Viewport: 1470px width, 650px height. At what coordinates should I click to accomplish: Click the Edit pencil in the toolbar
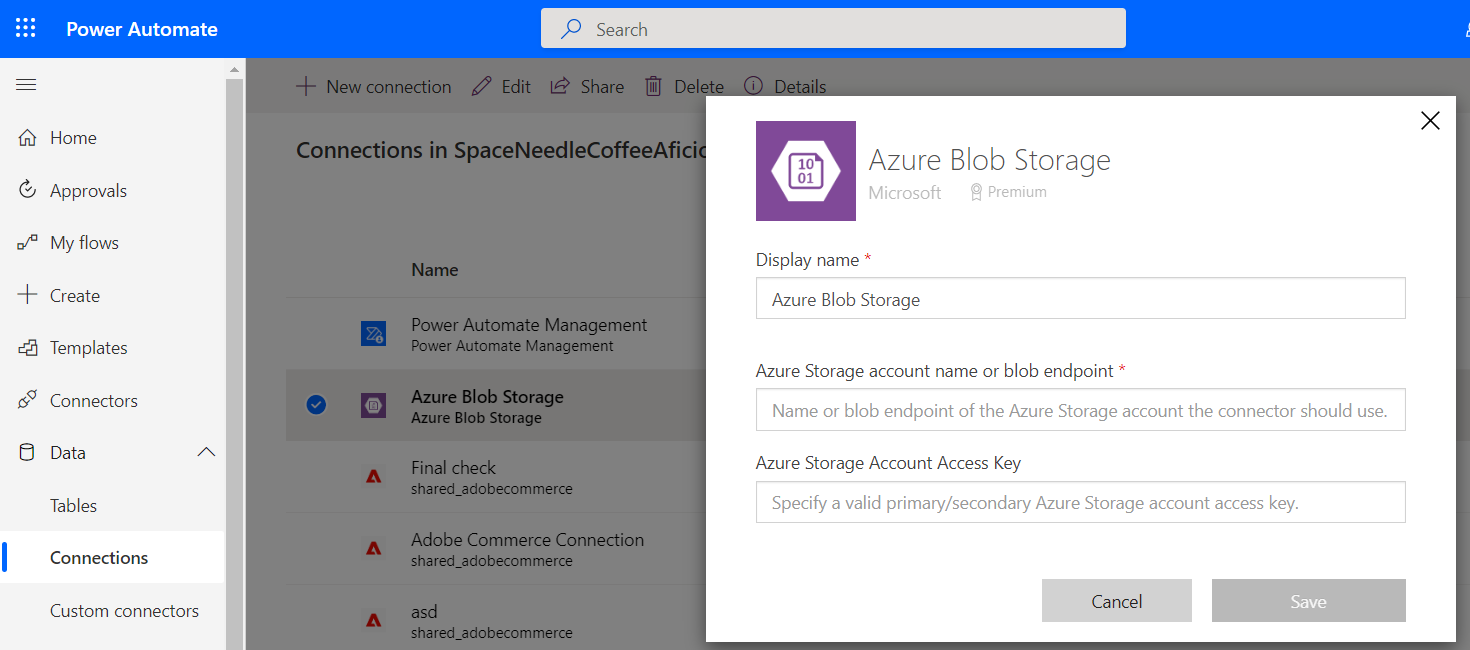[x=481, y=86]
